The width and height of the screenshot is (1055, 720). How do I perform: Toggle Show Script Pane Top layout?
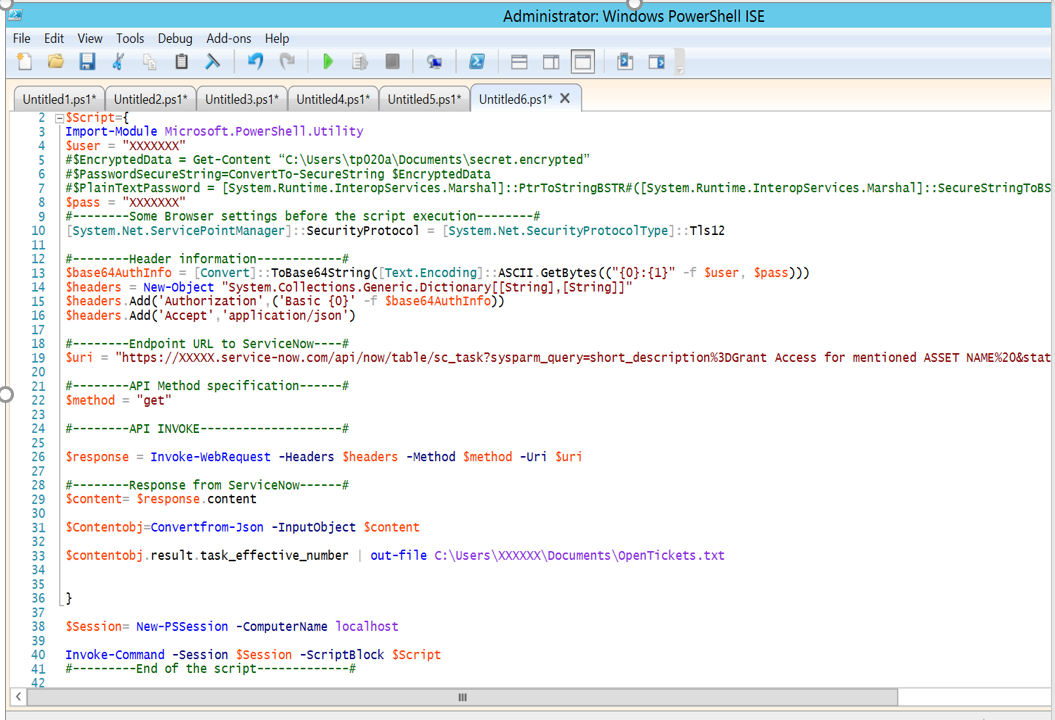coord(519,61)
